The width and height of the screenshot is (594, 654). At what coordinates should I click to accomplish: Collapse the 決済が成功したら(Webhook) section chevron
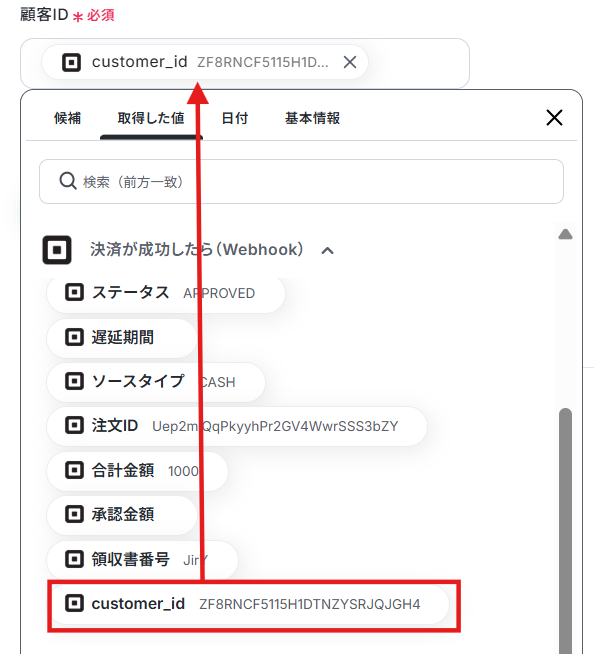[327, 251]
